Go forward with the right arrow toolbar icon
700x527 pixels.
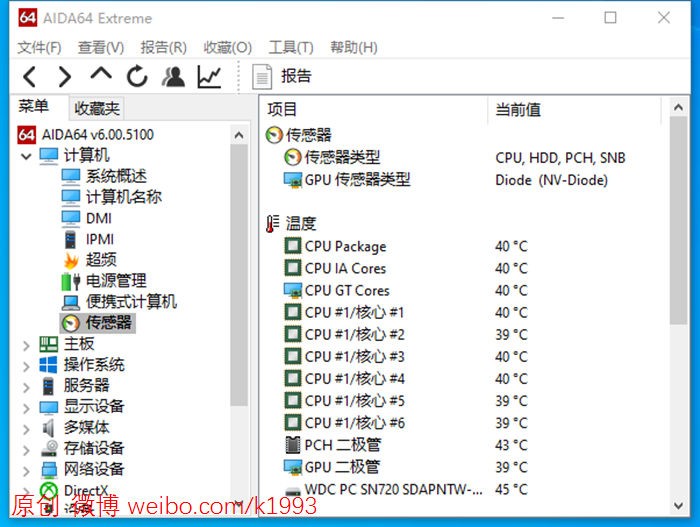tap(65, 77)
